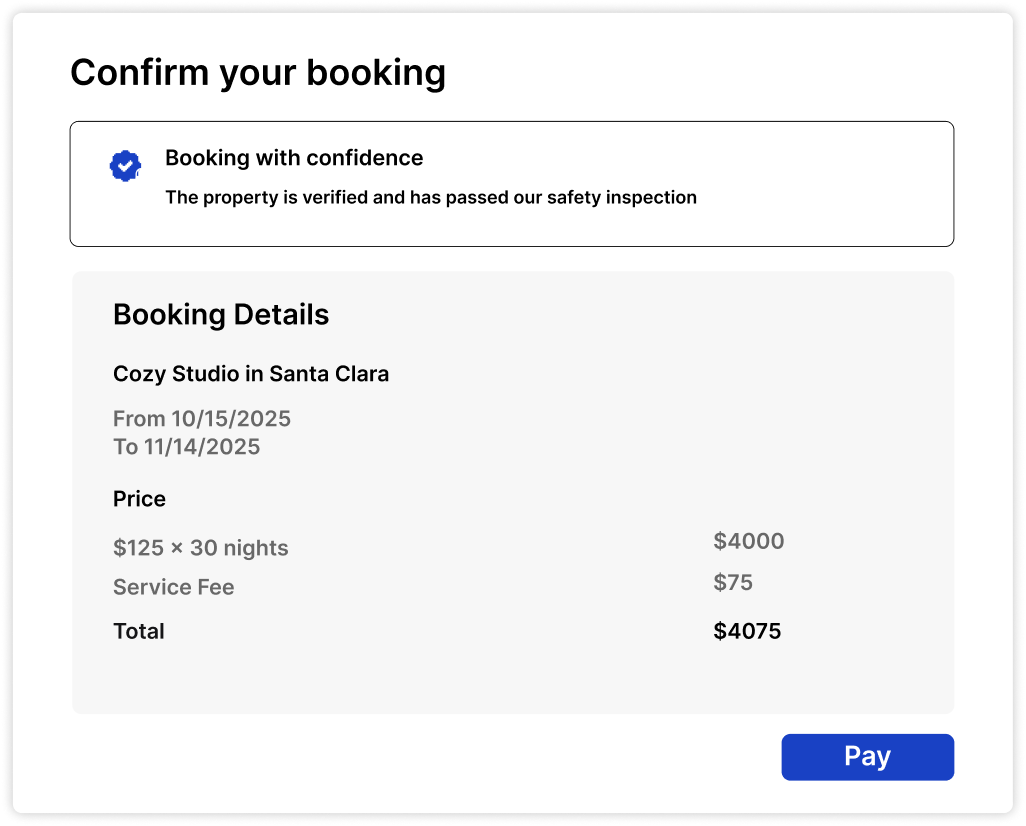Click the Booking with confidence title

coord(294,158)
